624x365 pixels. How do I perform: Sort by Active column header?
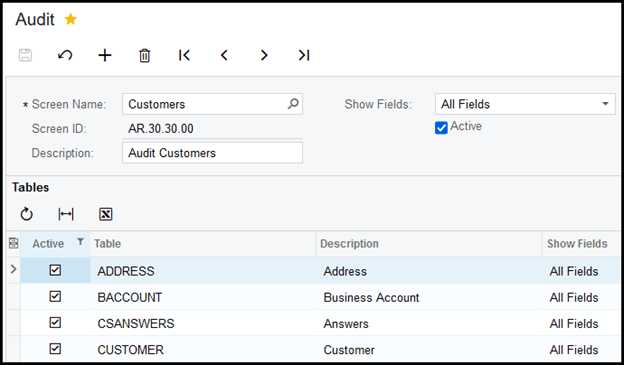pos(48,244)
